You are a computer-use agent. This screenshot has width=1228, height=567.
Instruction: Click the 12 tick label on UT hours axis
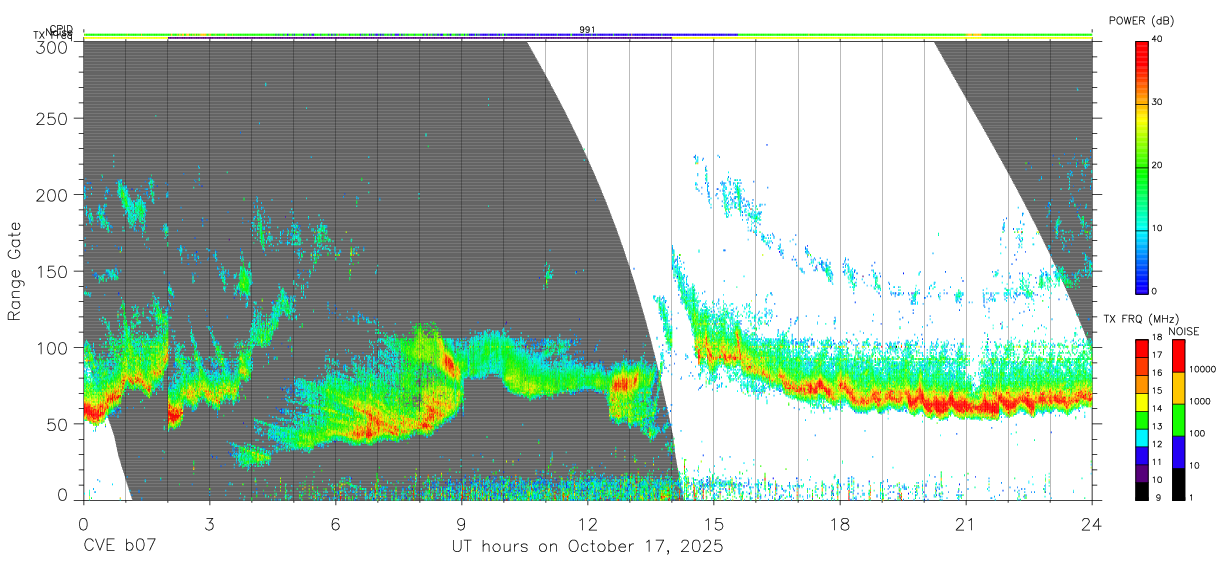[x=587, y=523]
